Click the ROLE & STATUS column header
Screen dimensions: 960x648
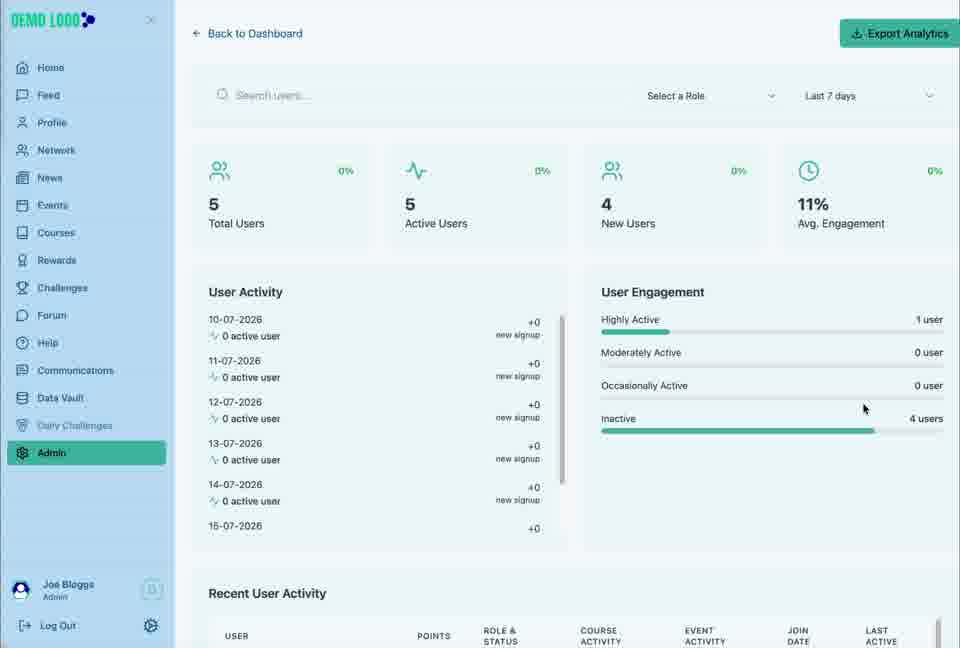coord(500,636)
